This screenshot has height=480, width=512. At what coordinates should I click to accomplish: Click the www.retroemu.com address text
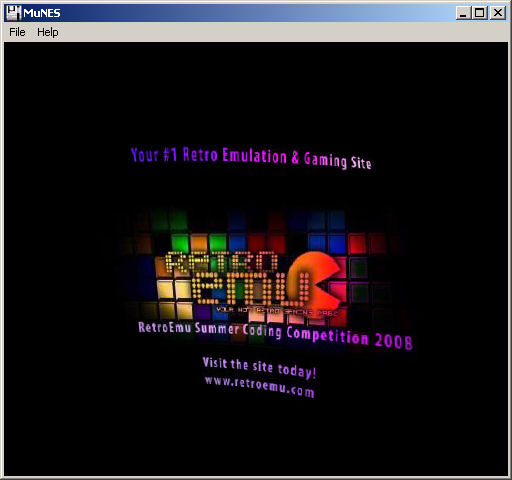[x=259, y=387]
